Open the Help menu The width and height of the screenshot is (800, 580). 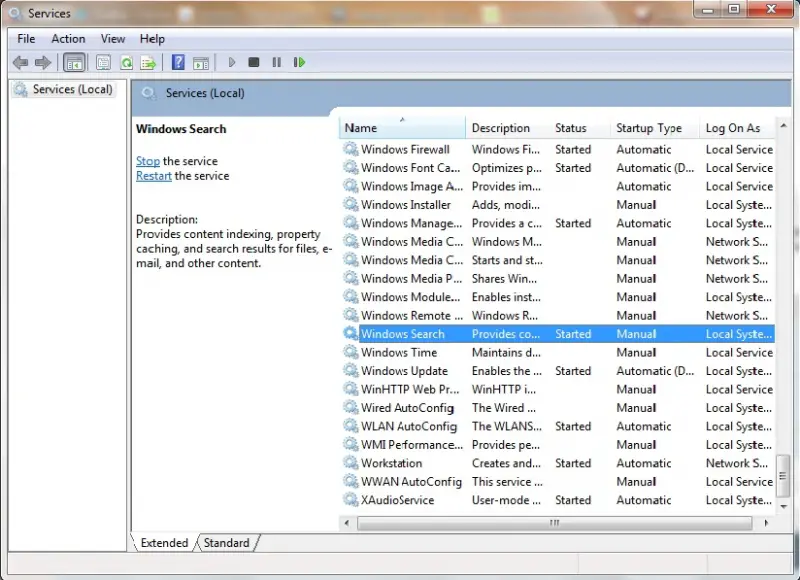(x=152, y=39)
